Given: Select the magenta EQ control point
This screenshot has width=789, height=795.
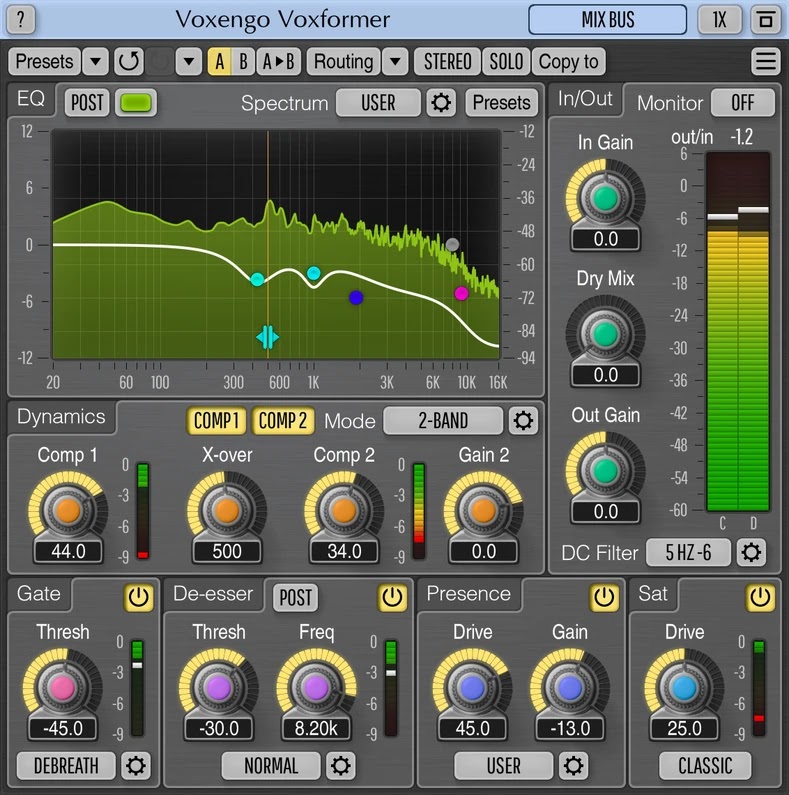Looking at the screenshot, I should pyautogui.click(x=461, y=293).
